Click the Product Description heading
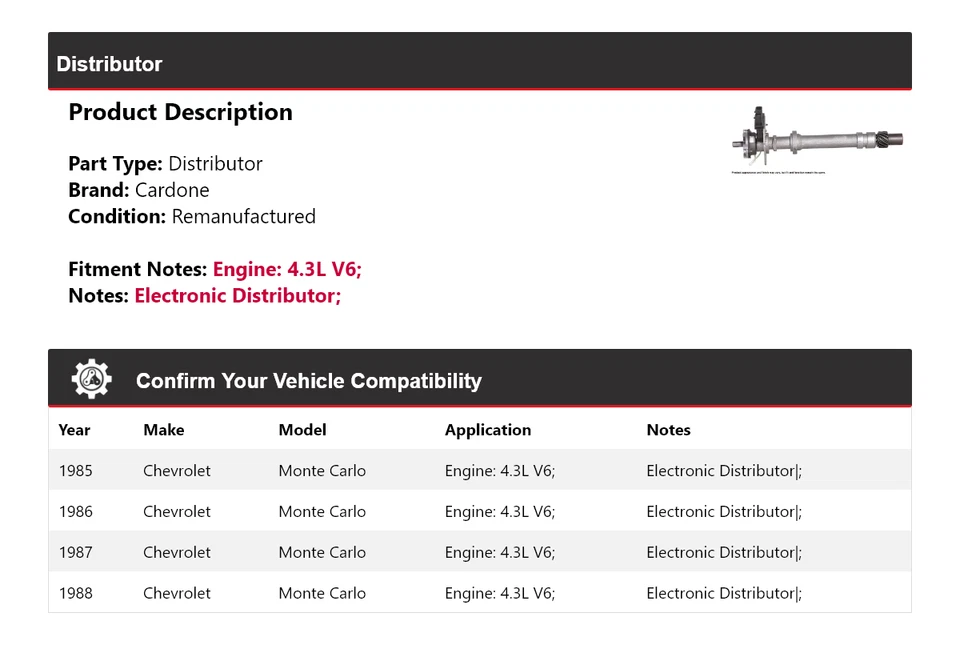Viewport: 960px width, 645px height. [x=180, y=112]
